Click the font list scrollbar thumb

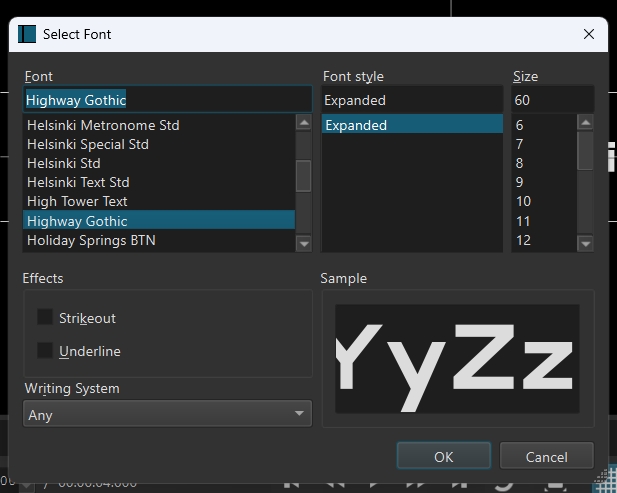304,176
